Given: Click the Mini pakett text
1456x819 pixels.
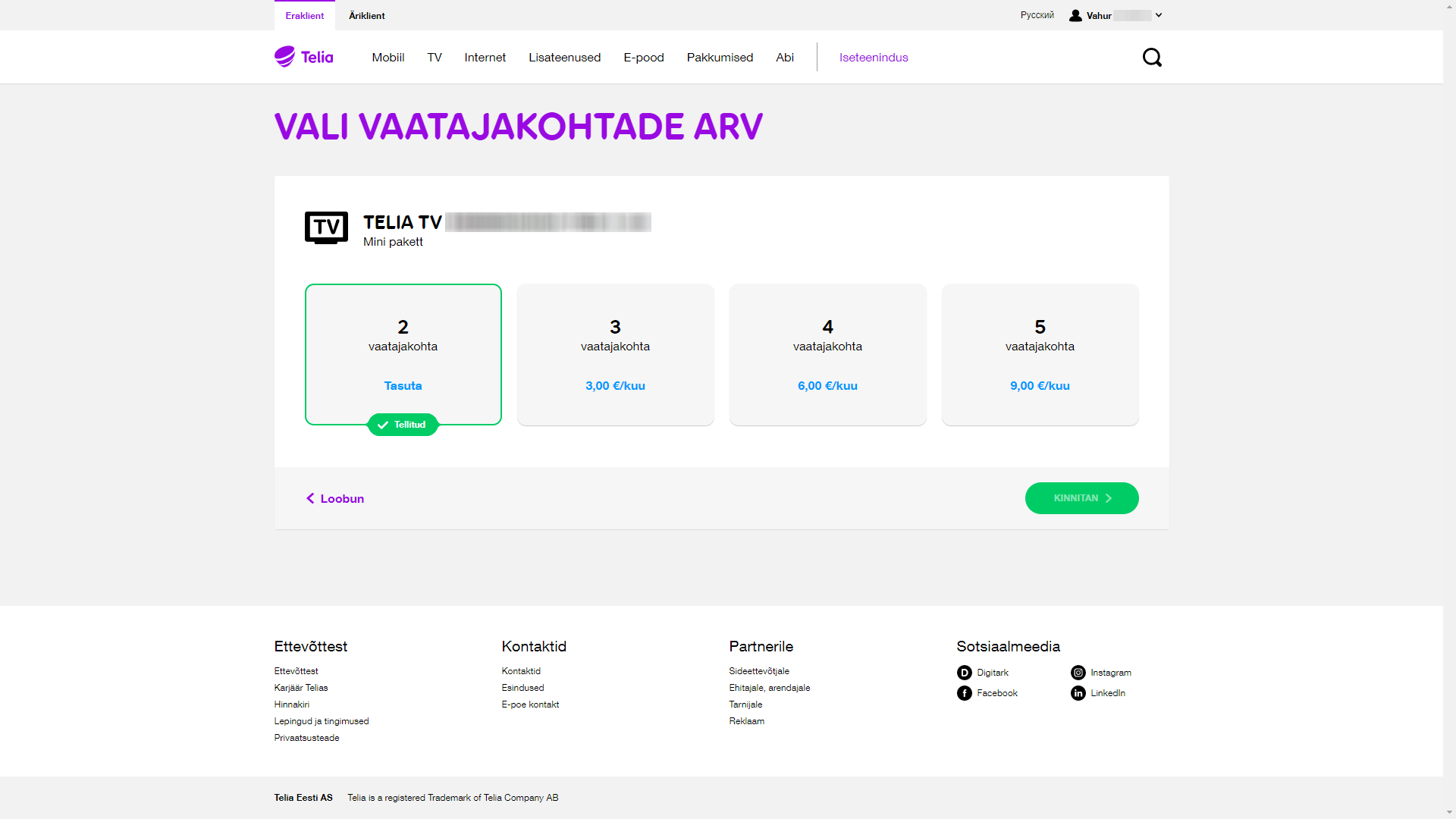Looking at the screenshot, I should coord(393,242).
